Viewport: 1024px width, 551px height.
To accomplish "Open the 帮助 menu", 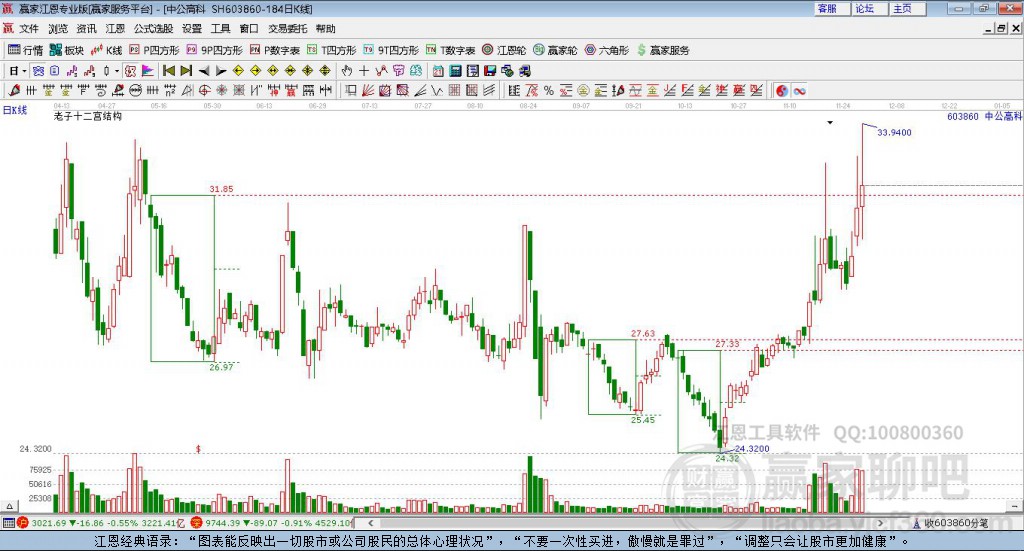I will [325, 29].
